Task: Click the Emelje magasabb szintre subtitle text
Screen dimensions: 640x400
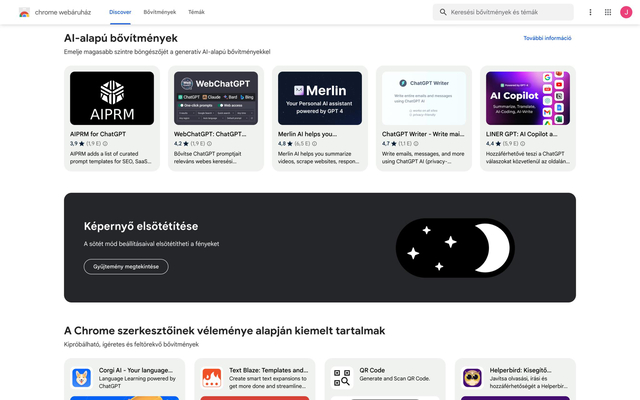Action: click(x=167, y=52)
